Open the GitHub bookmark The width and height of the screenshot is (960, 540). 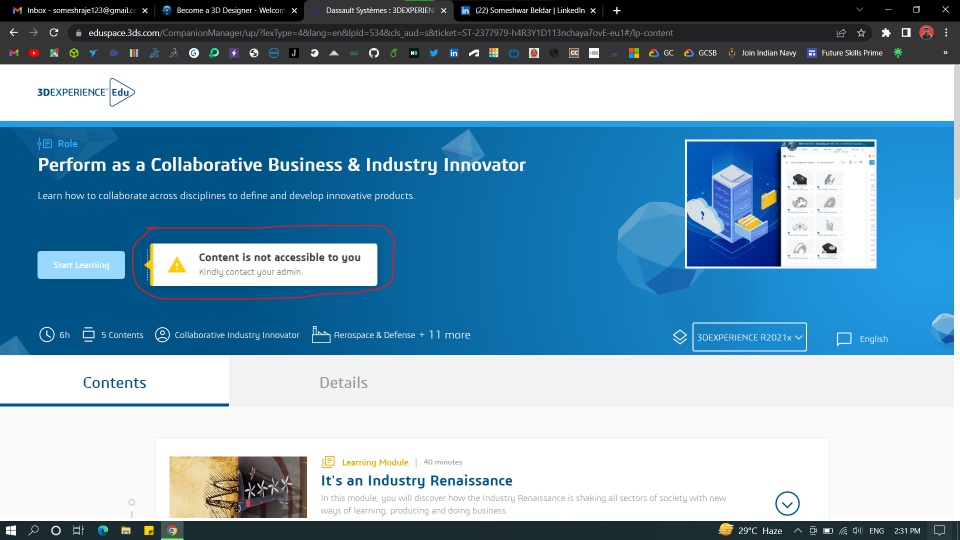[x=373, y=53]
